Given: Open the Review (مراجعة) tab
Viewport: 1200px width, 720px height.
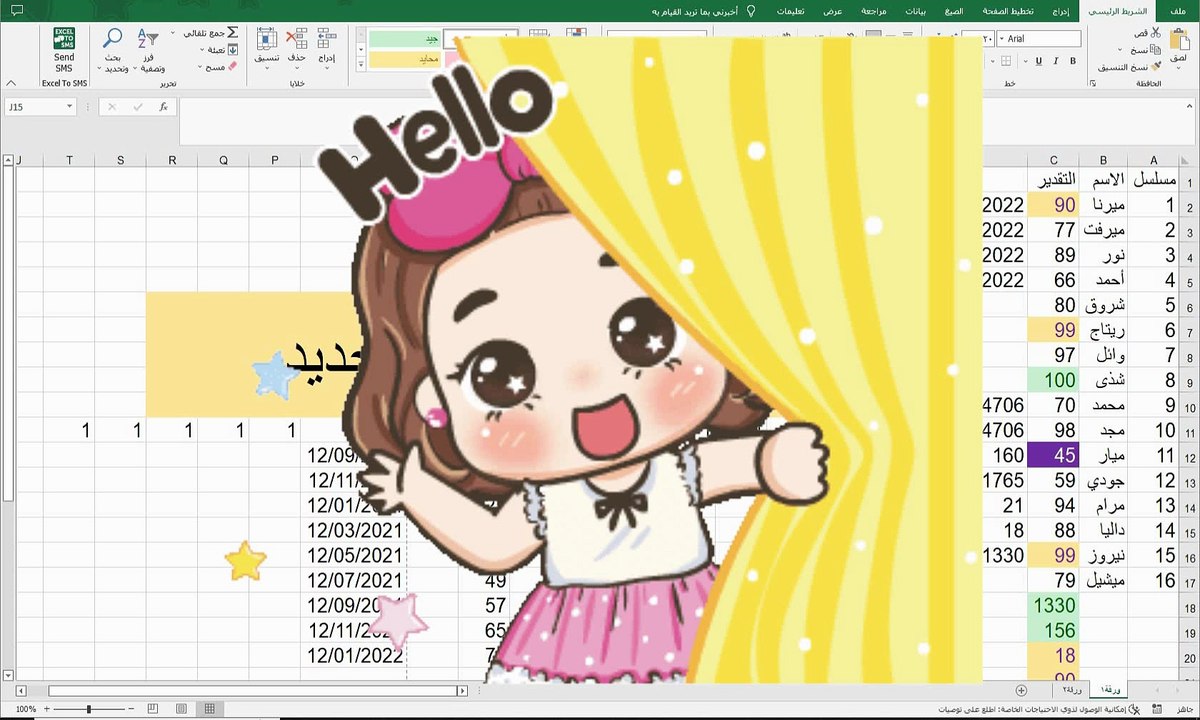Looking at the screenshot, I should [872, 11].
